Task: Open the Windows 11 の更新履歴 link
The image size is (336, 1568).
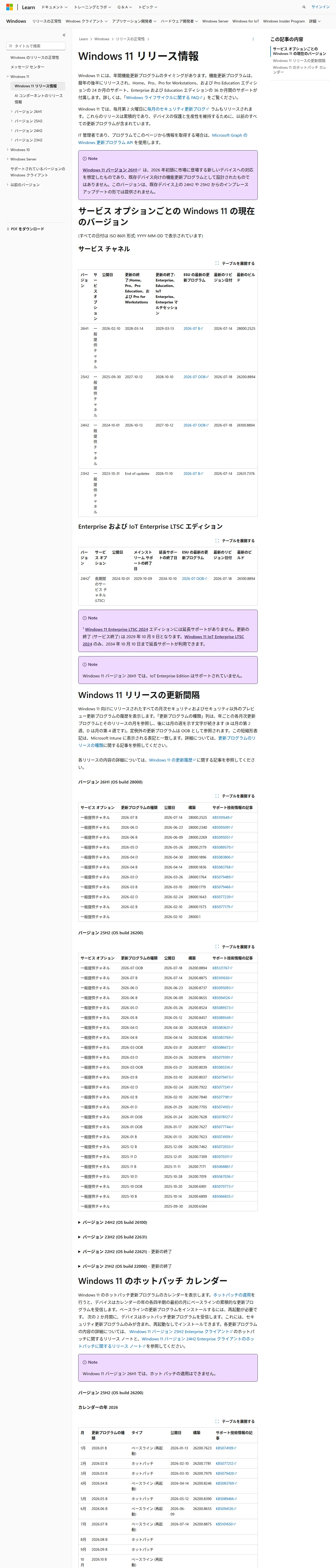Action: (172, 760)
